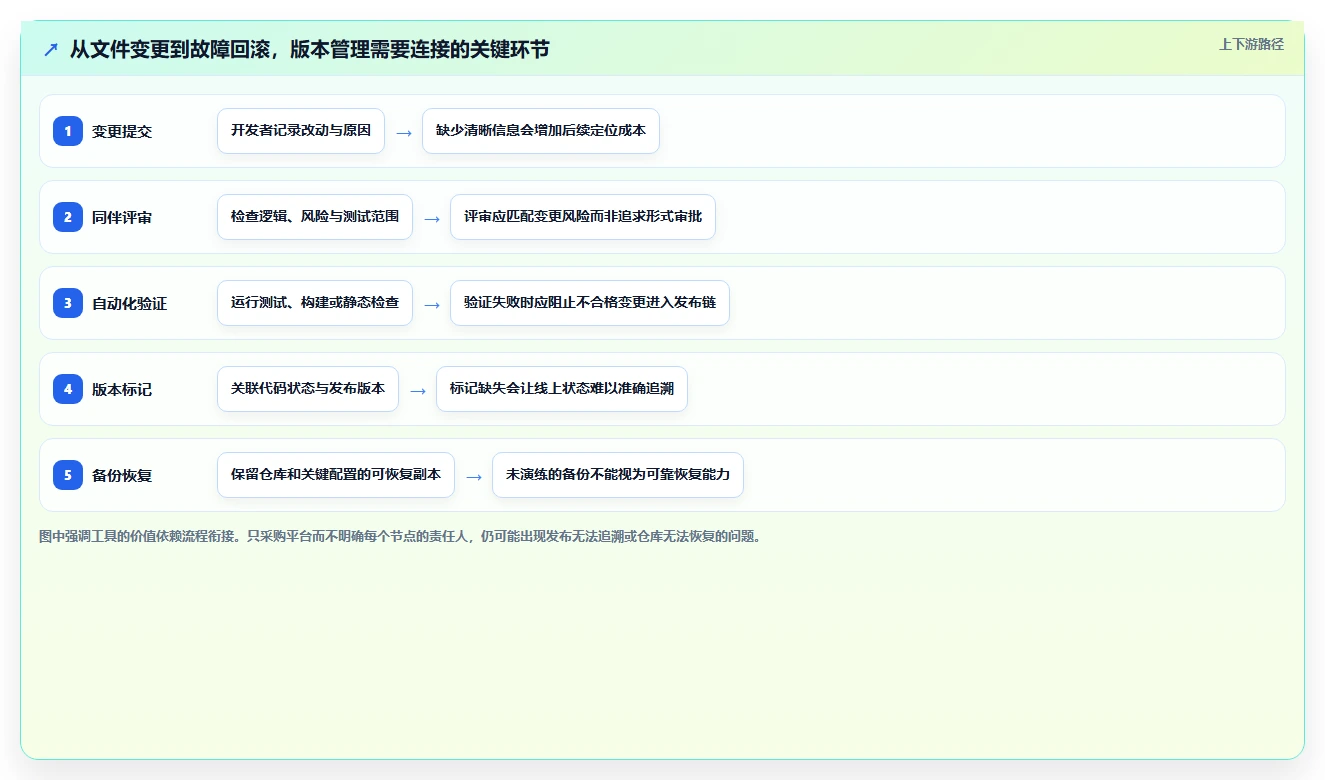Click the 缺少清晰信息会增加后续定位成本 chip

click(541, 131)
